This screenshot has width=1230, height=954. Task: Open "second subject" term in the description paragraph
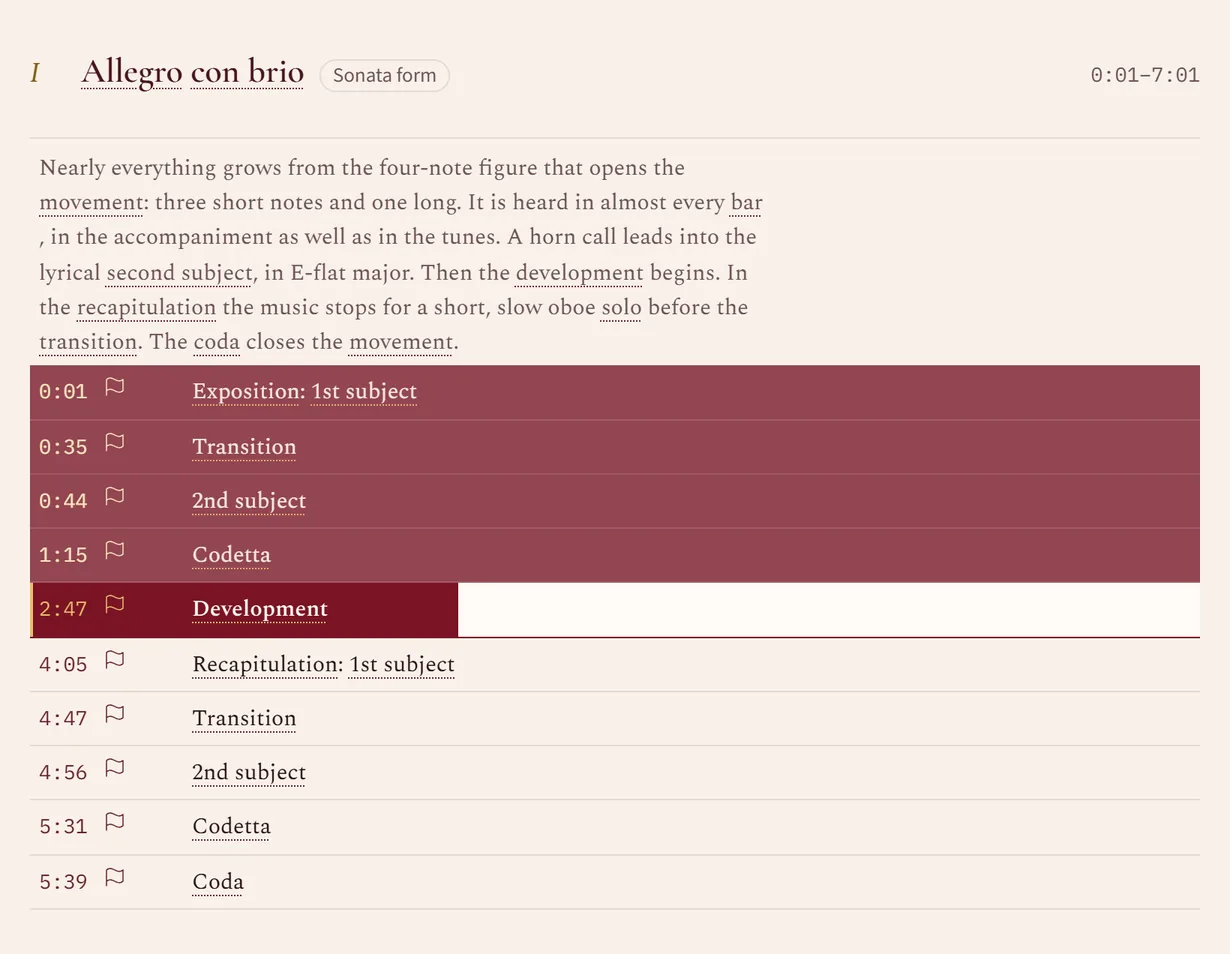coord(179,272)
